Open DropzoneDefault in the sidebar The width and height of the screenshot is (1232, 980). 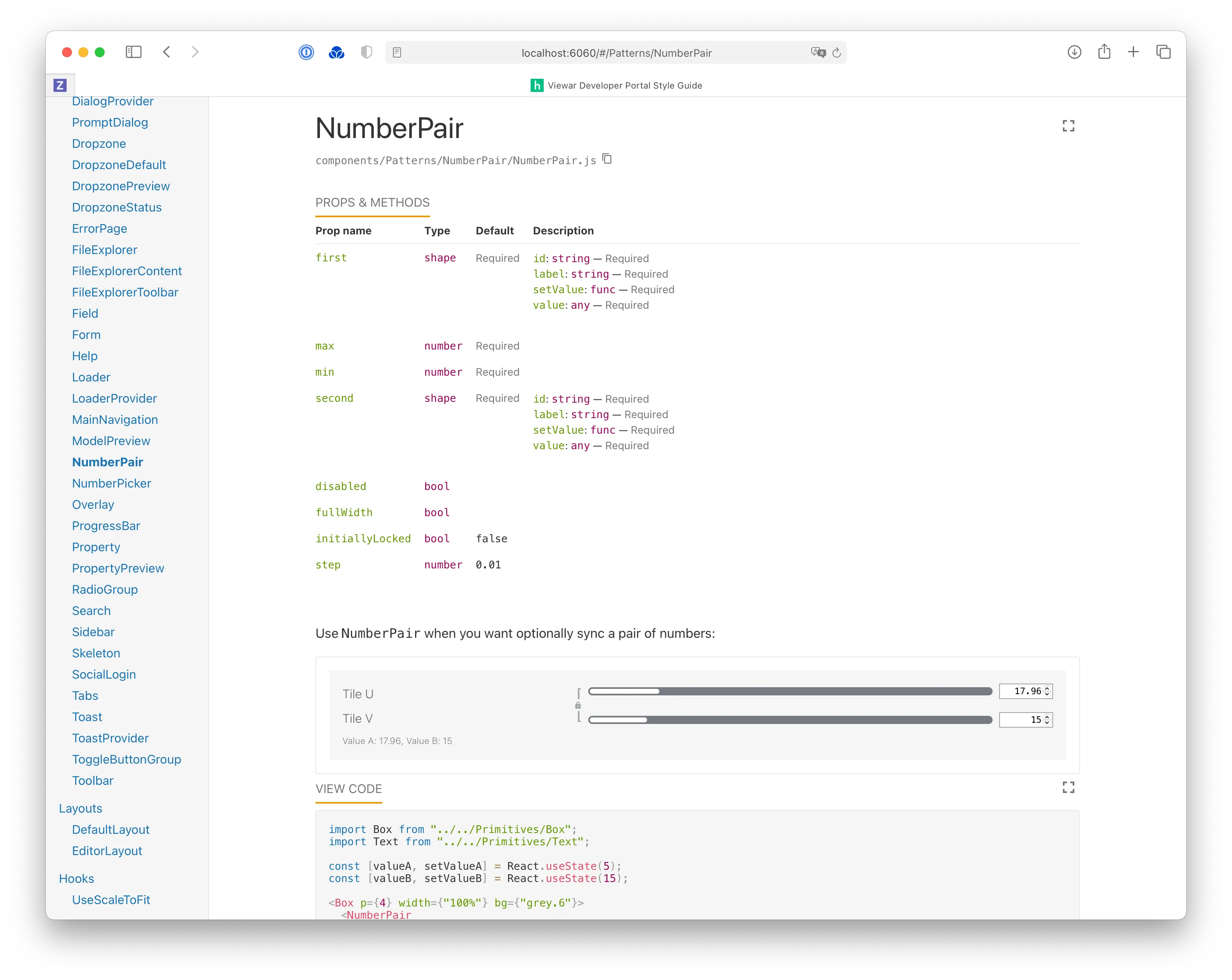(119, 165)
